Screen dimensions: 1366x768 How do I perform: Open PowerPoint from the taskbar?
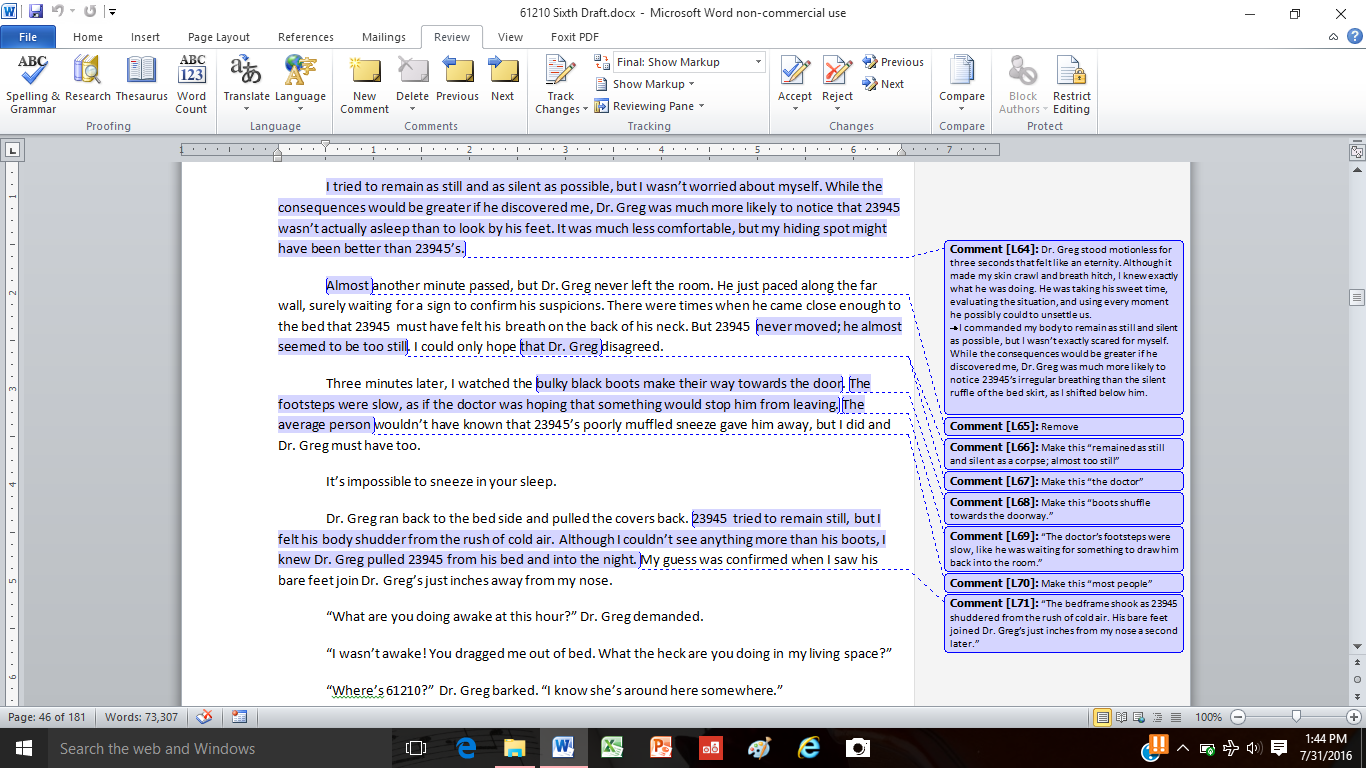pos(661,748)
